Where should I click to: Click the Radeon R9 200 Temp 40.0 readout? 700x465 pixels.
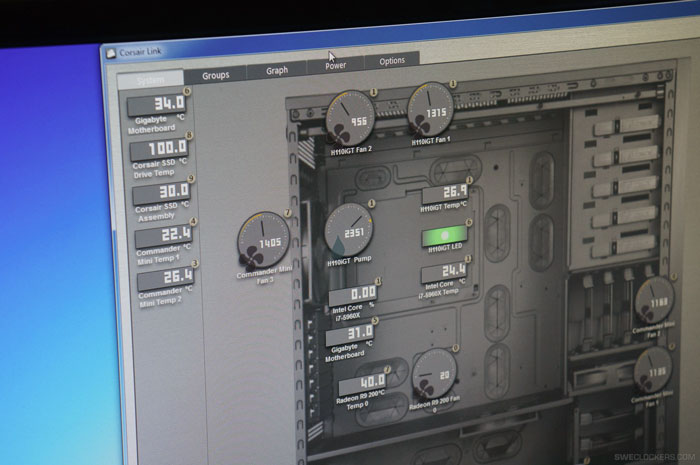click(x=362, y=383)
